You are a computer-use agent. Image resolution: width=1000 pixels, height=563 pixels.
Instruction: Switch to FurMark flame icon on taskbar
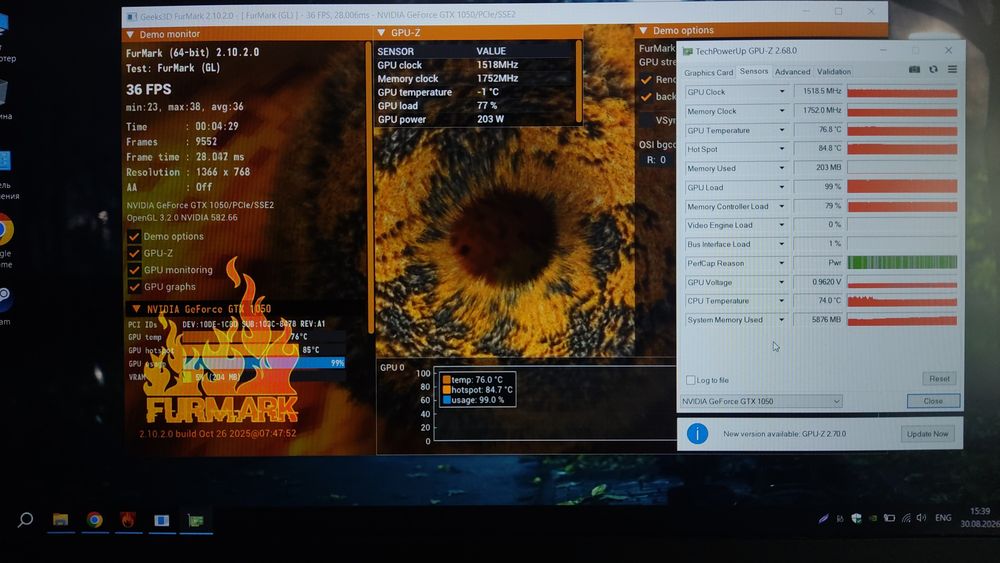[x=128, y=520]
